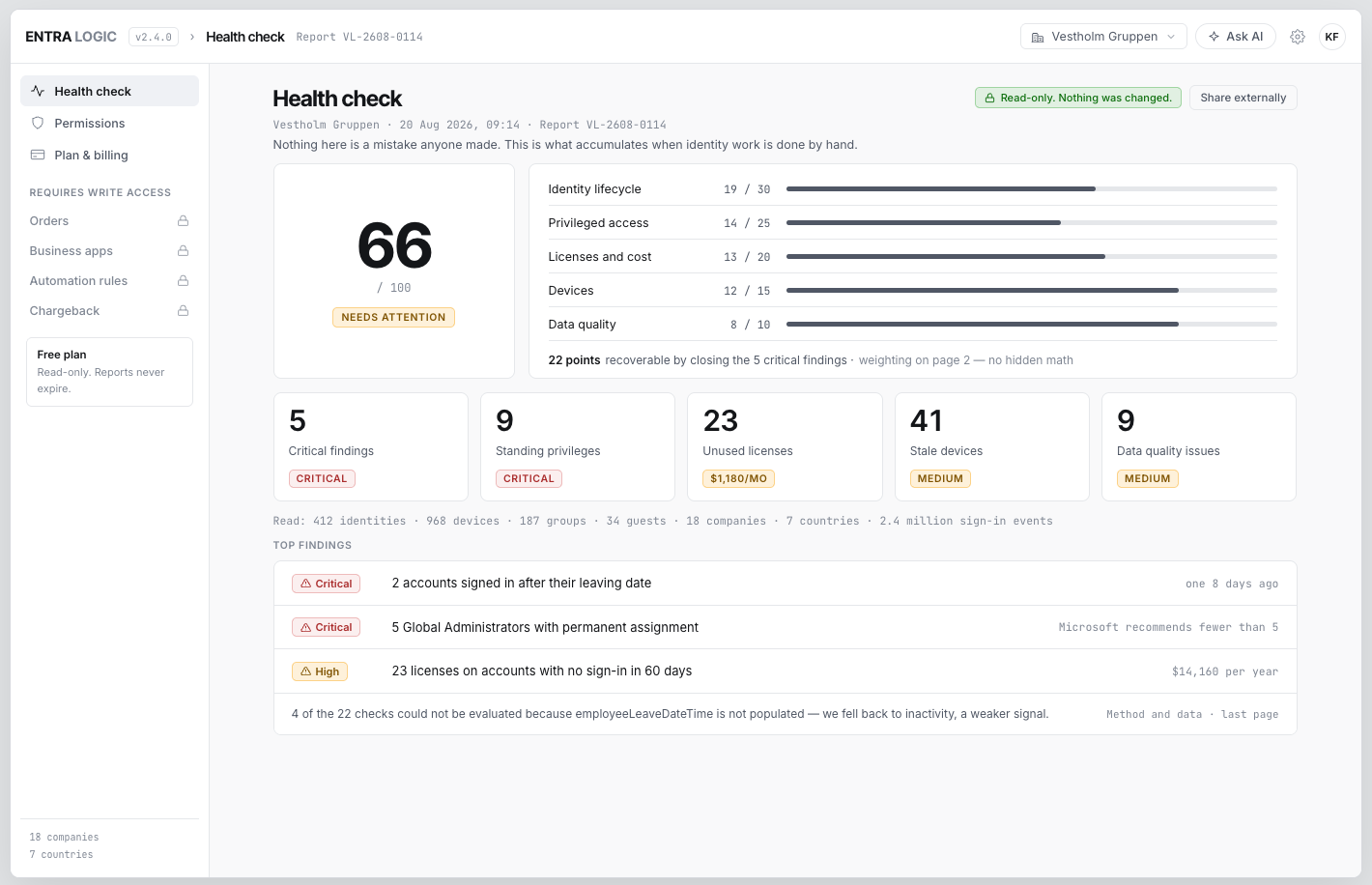Click the Permissions shield icon
The image size is (1372, 885).
38,123
